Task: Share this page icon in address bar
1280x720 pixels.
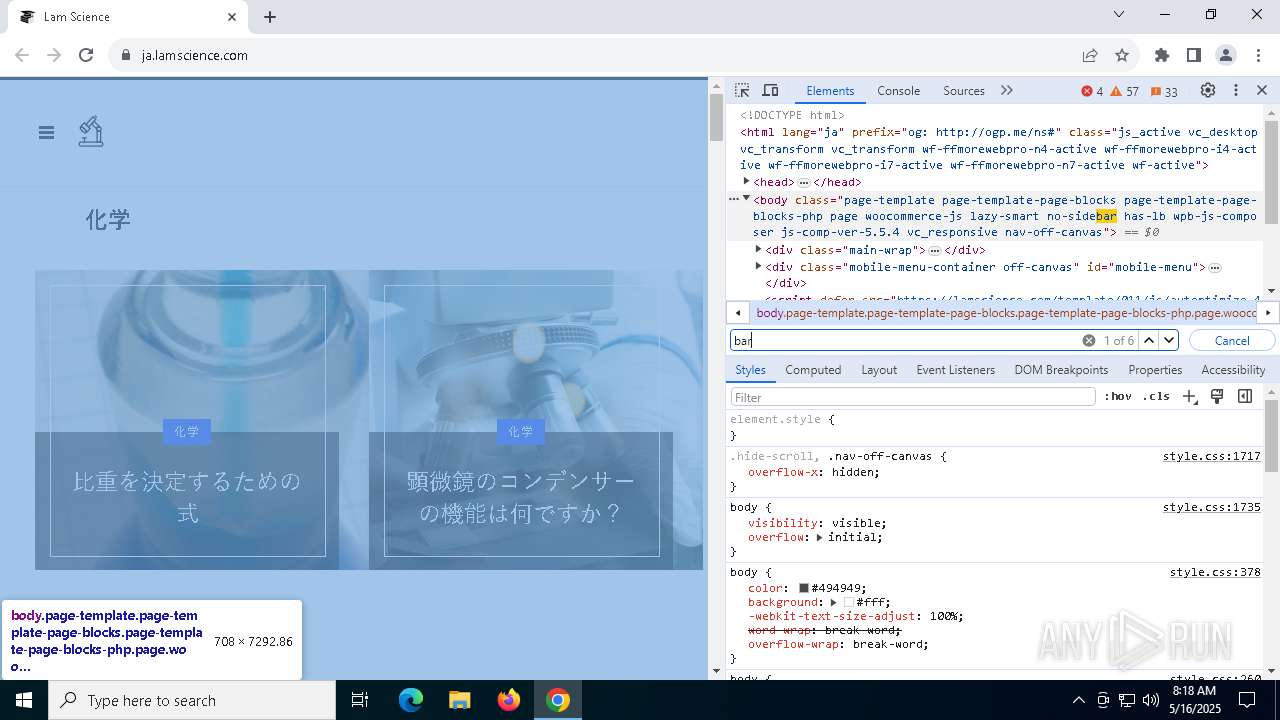Action: [x=1090, y=55]
